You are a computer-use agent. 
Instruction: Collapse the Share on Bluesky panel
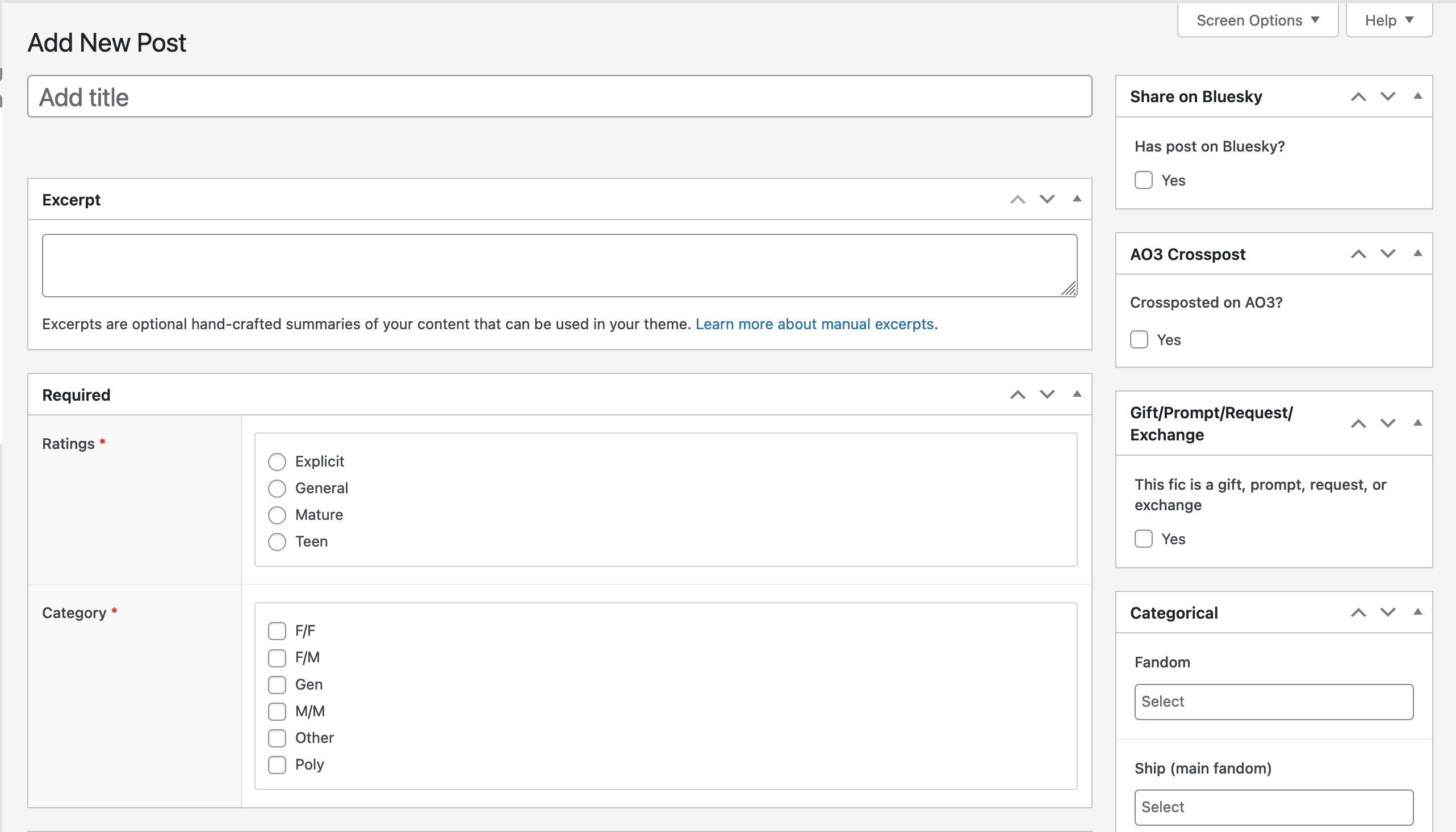click(1419, 96)
